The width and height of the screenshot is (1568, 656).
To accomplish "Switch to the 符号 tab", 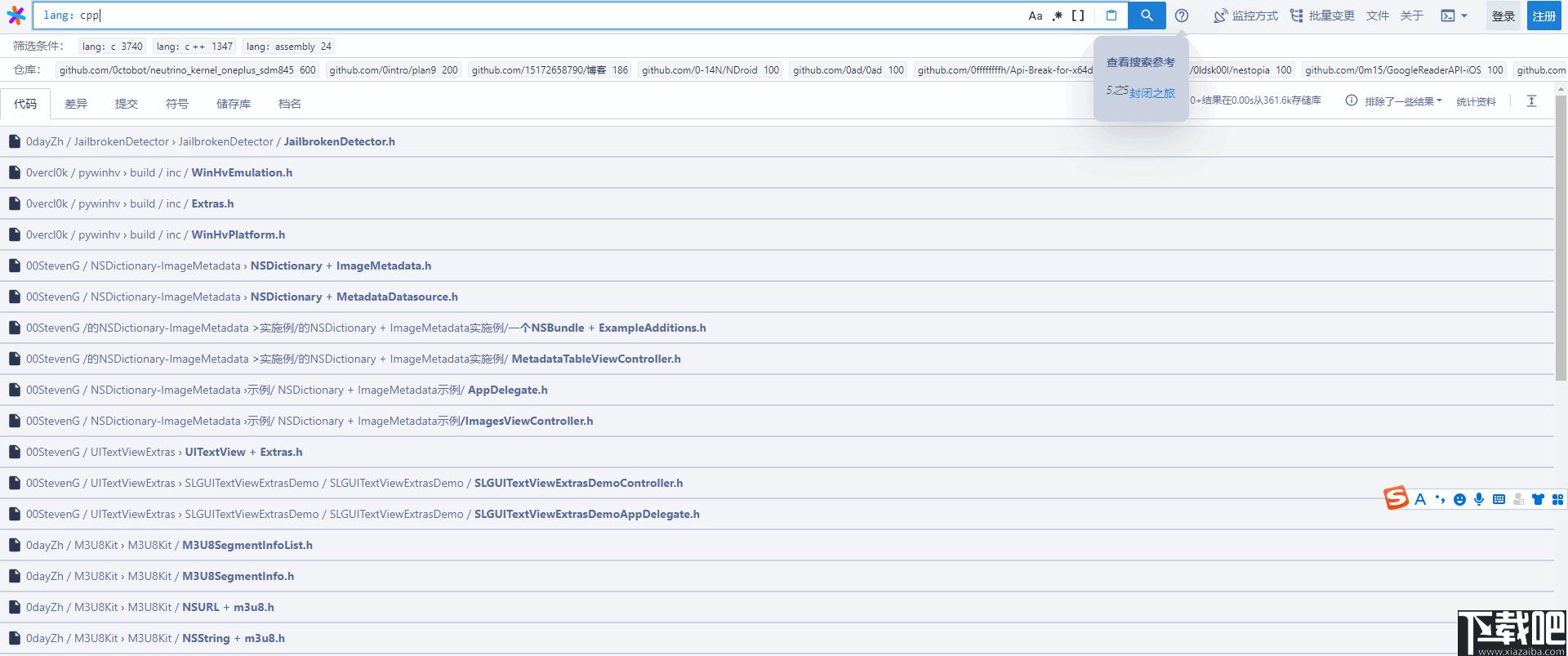I will [177, 104].
